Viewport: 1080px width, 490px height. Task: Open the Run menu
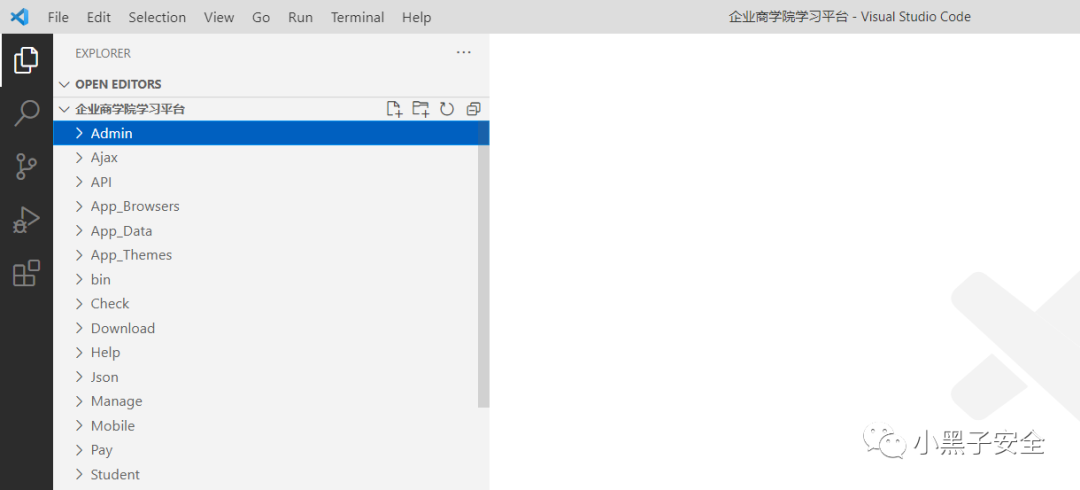tap(300, 17)
